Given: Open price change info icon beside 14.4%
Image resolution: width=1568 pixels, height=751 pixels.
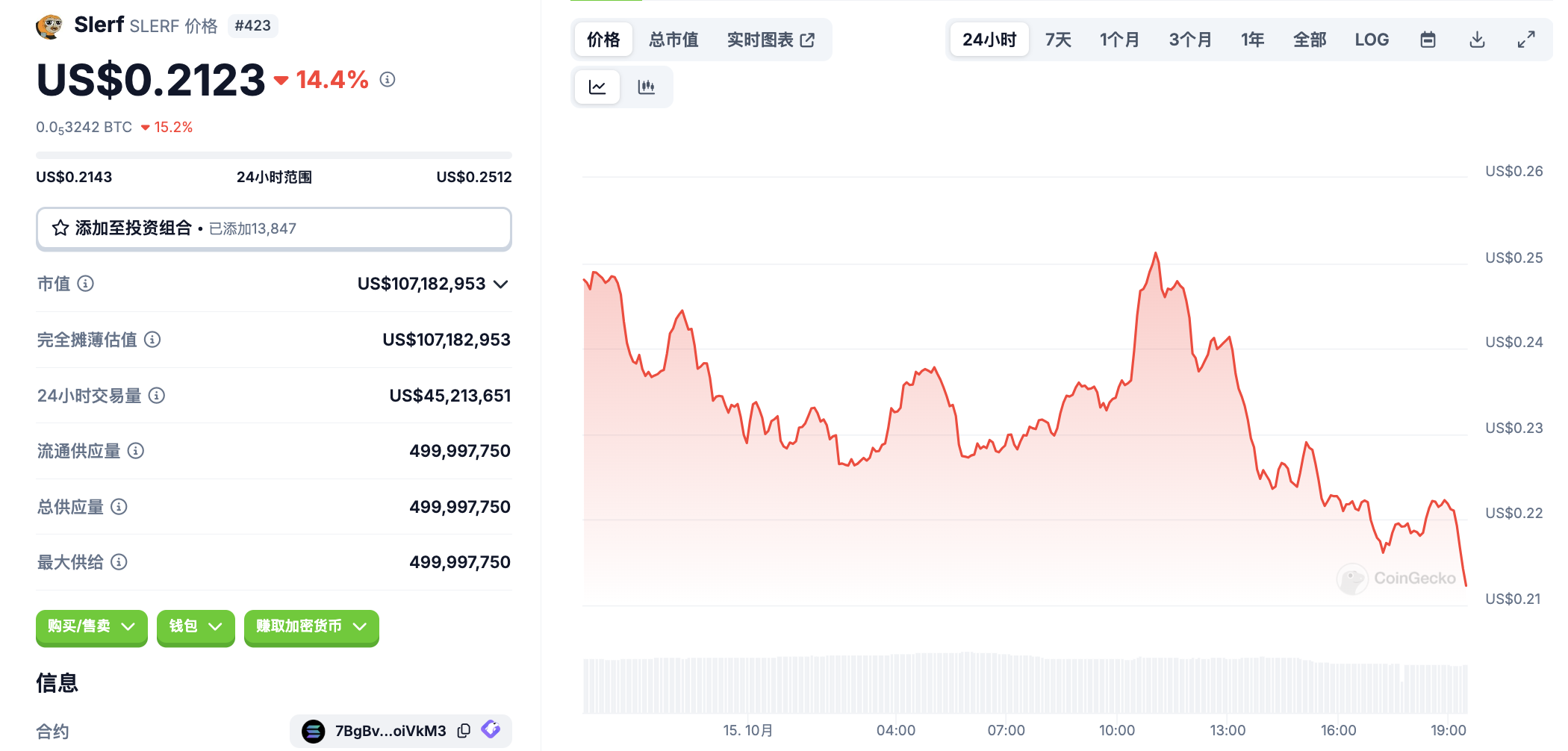Looking at the screenshot, I should (387, 79).
